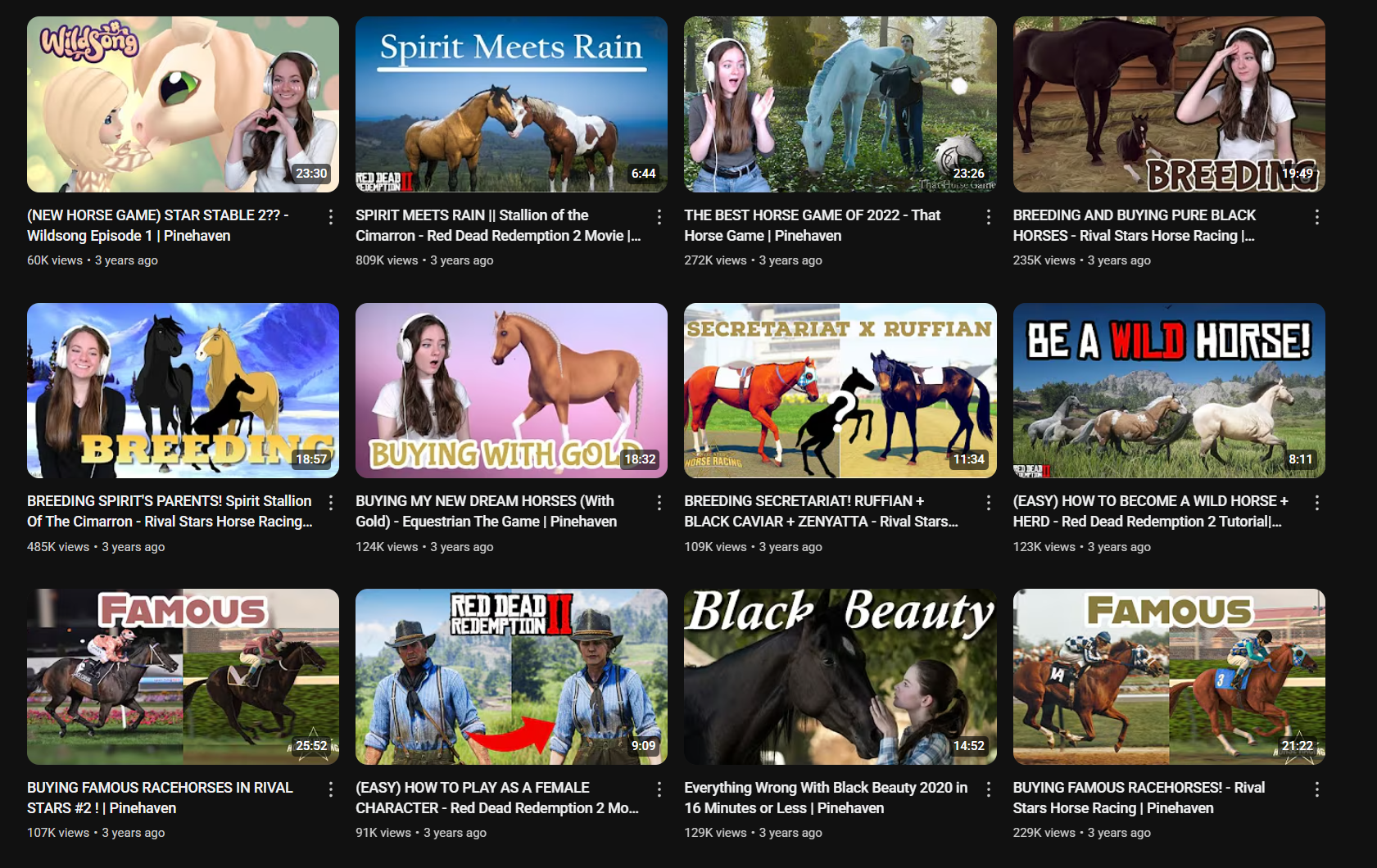Open more options for Wildsong Episode 1 video
1377x868 pixels.
tap(330, 217)
